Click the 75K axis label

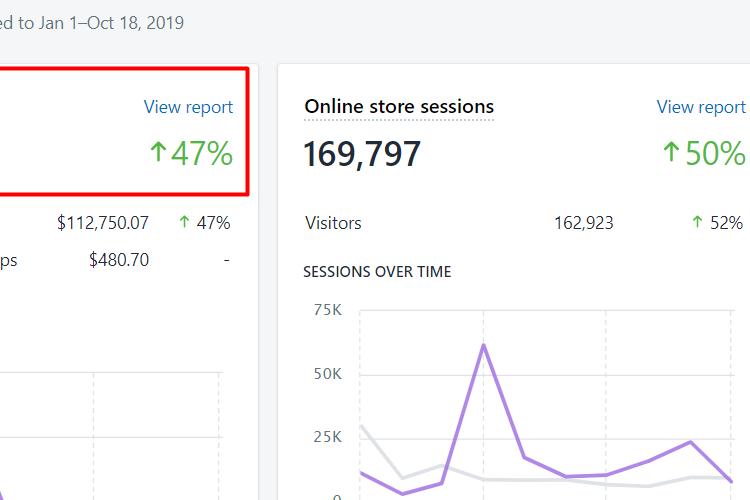click(x=328, y=310)
